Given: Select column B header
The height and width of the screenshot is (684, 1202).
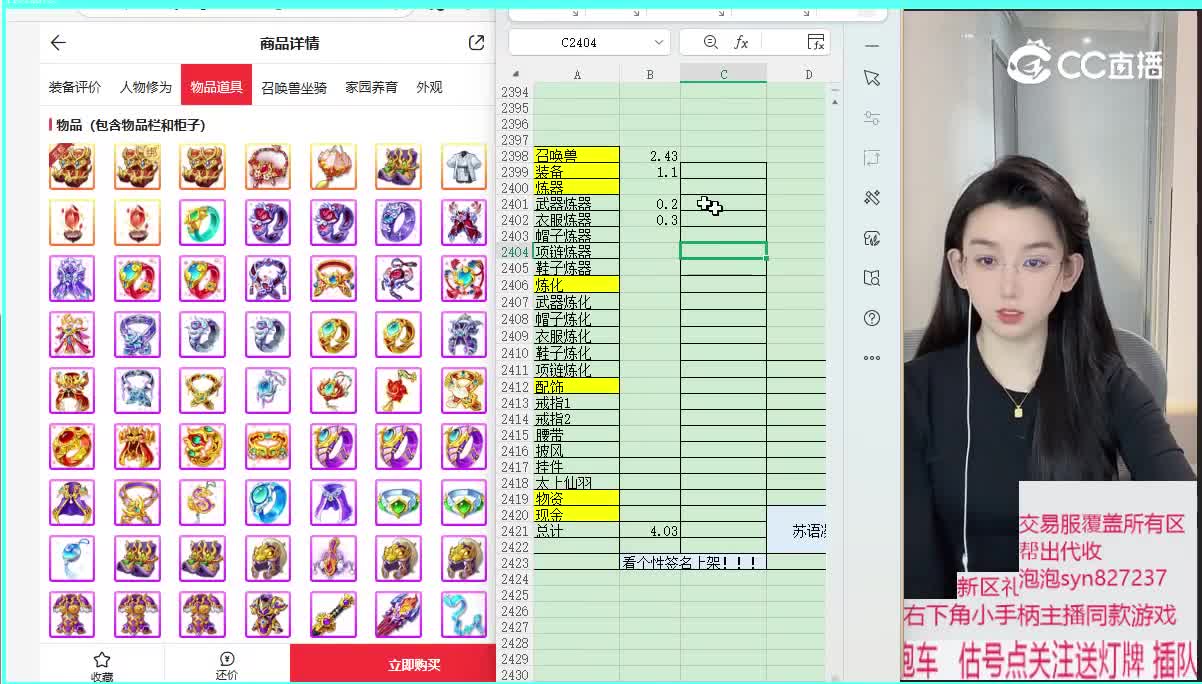Looking at the screenshot, I should (650, 74).
